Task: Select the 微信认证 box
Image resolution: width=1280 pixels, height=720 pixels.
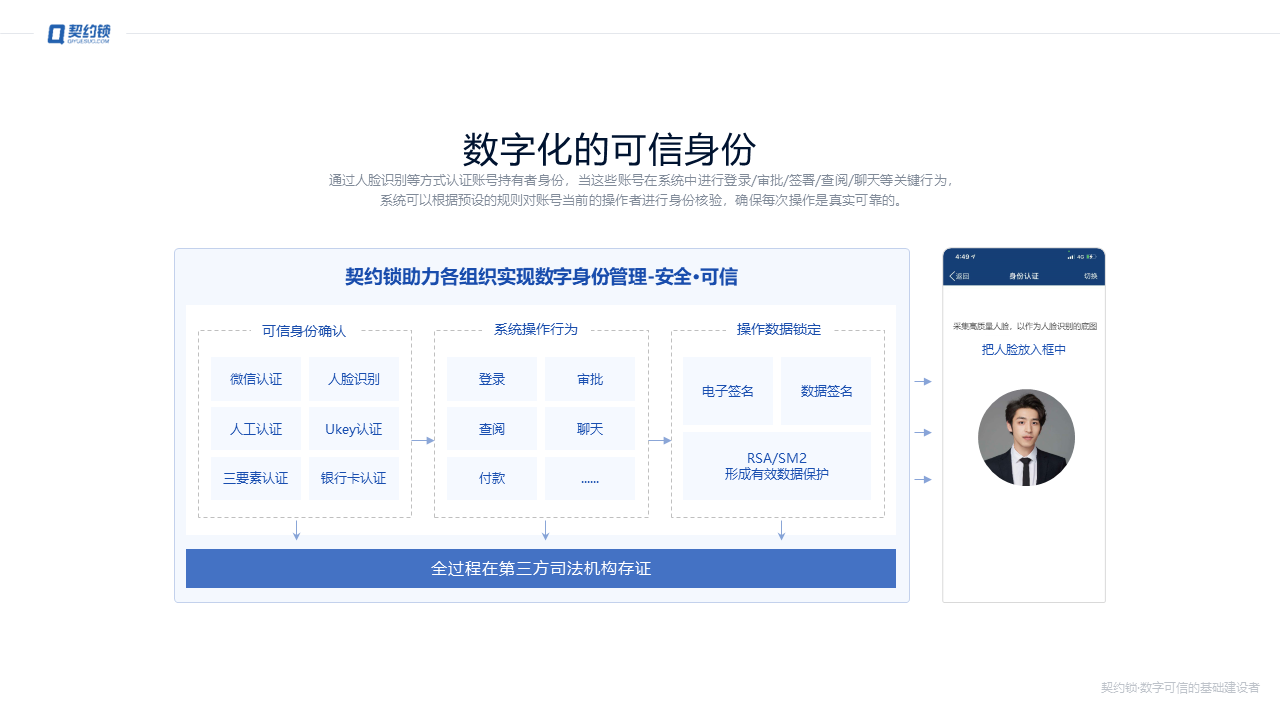Action: (256, 379)
